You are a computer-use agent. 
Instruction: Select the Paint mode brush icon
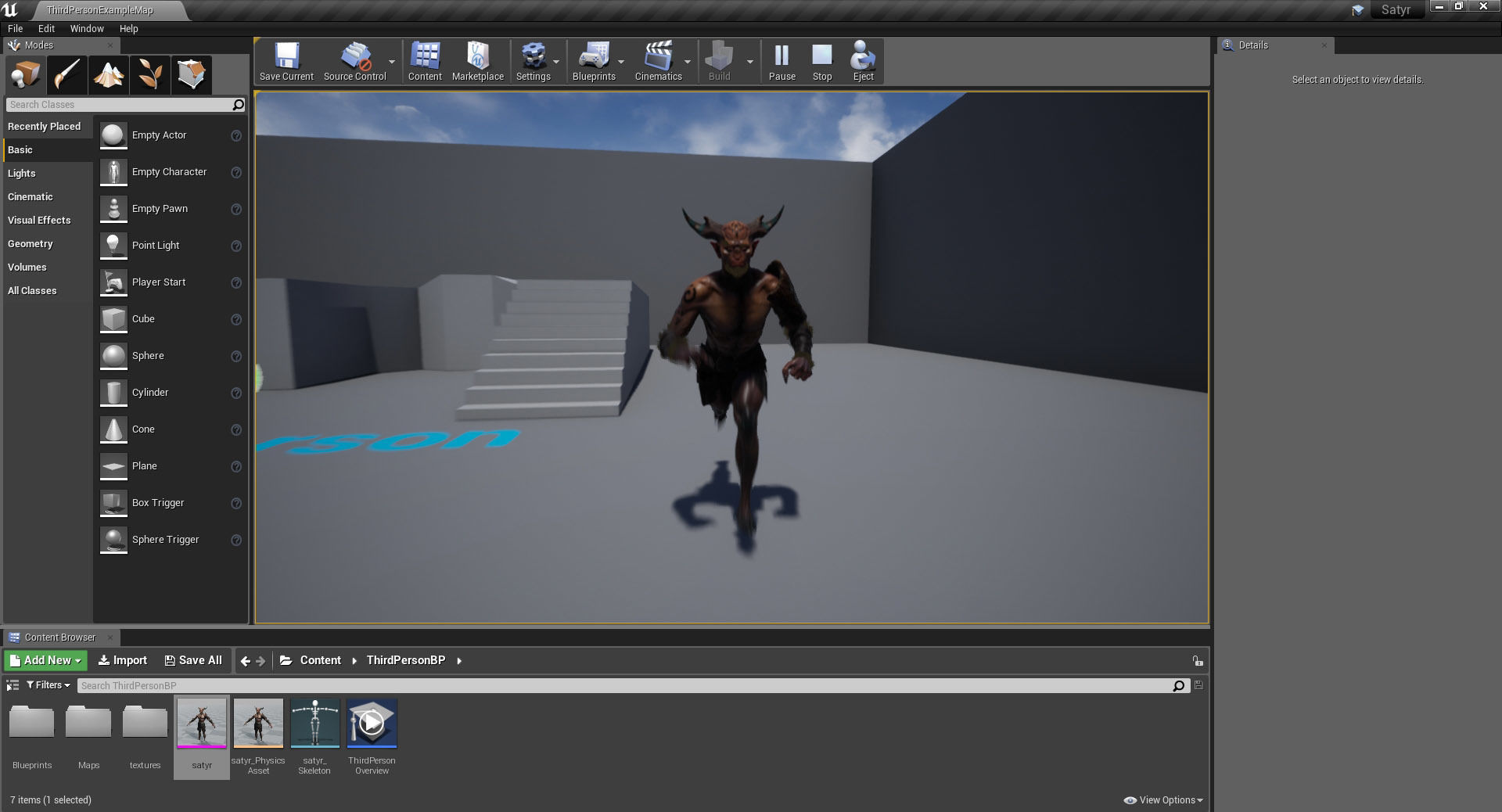(67, 75)
